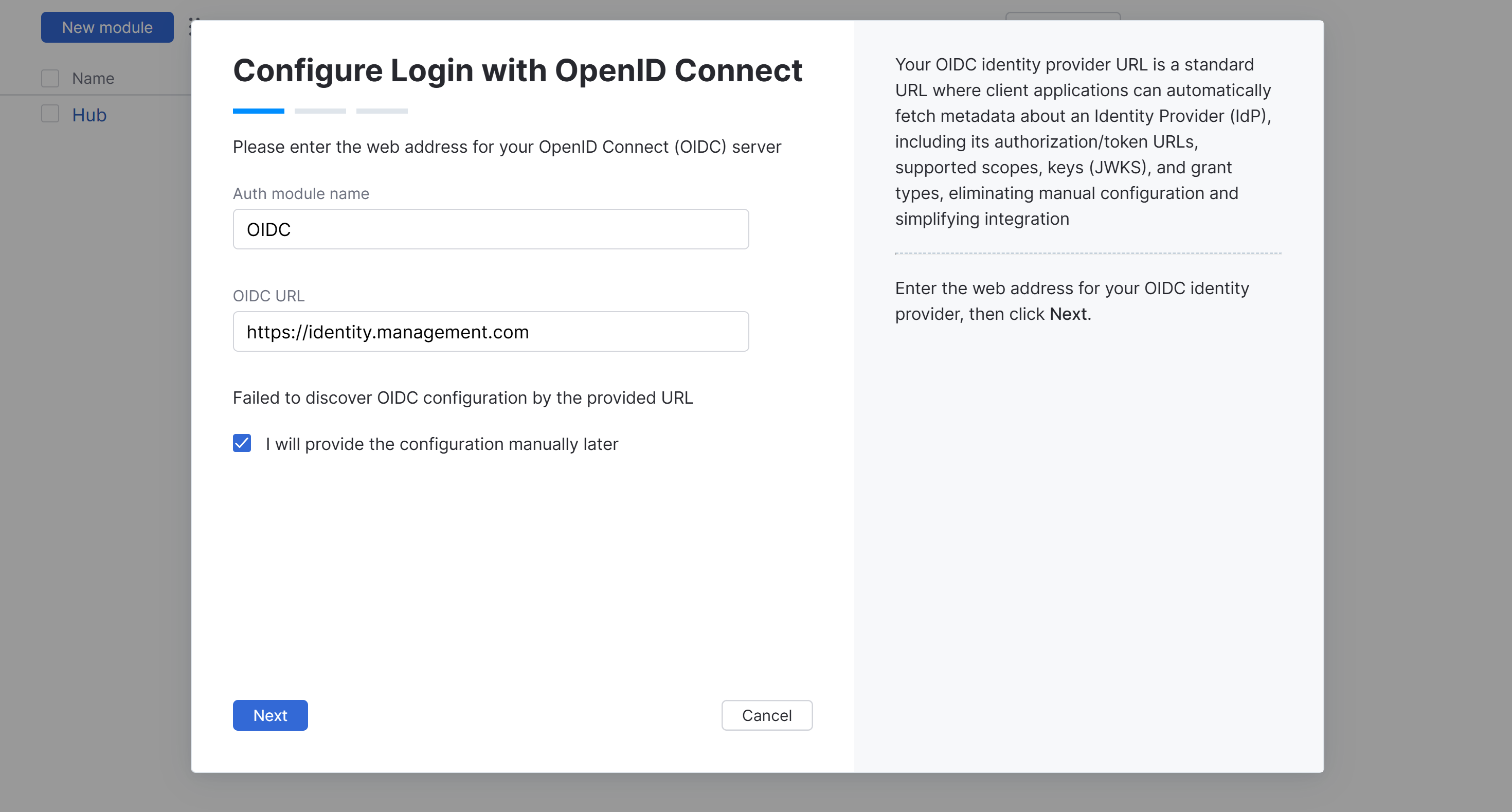Screen dimensions: 1512x812
Task: Click the partially hidden button at top right
Action: [1063, 17]
